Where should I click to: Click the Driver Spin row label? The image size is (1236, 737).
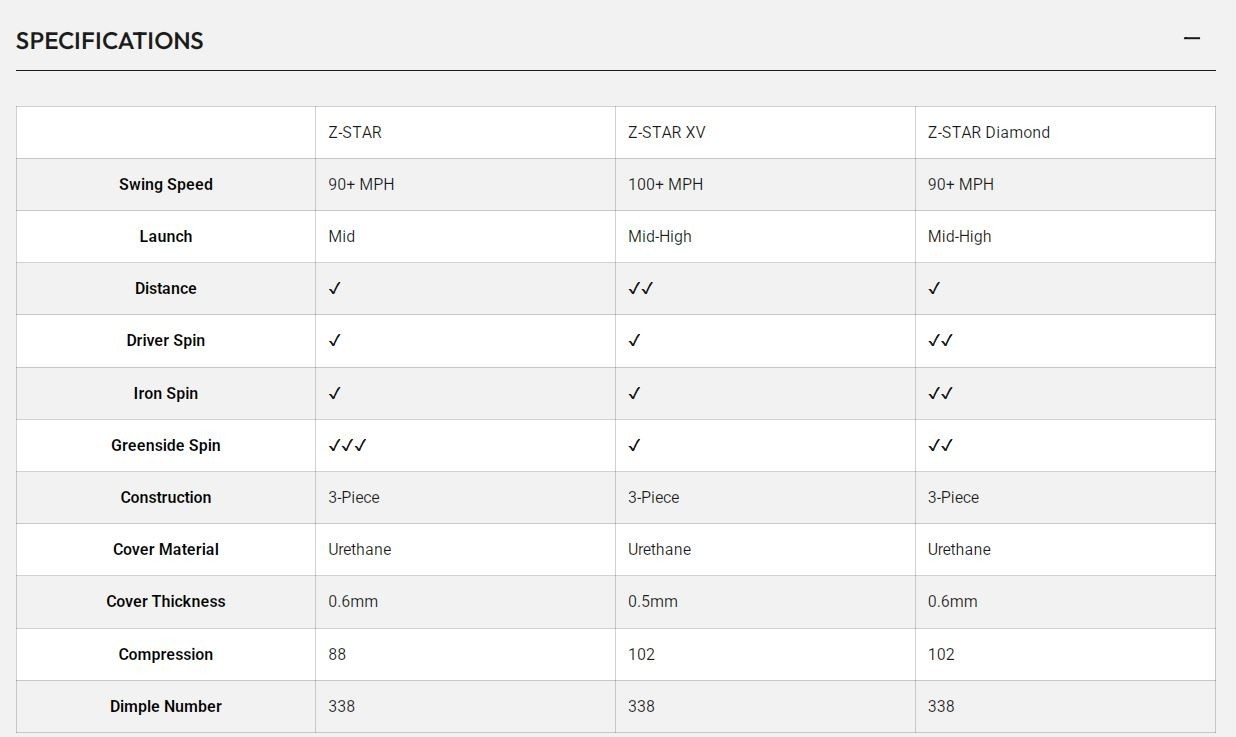(x=166, y=340)
